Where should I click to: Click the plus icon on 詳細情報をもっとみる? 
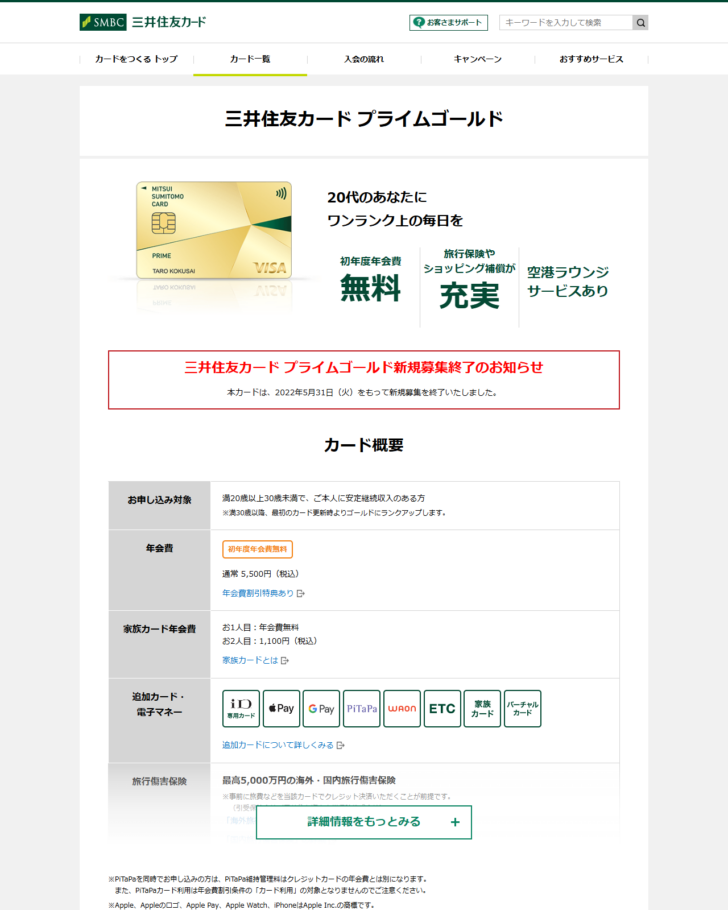click(455, 822)
